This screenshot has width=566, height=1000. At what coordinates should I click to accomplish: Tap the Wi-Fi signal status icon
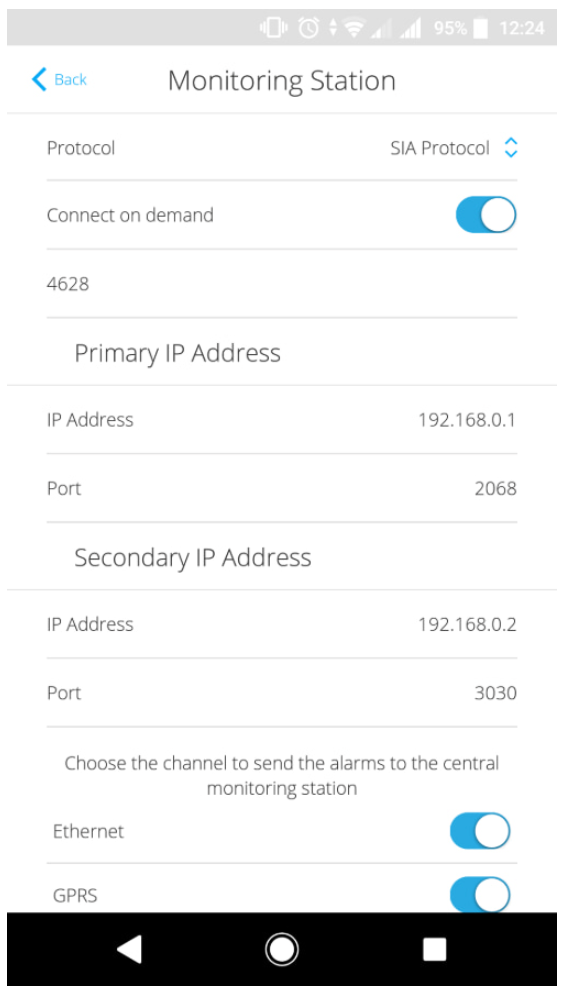(353, 27)
